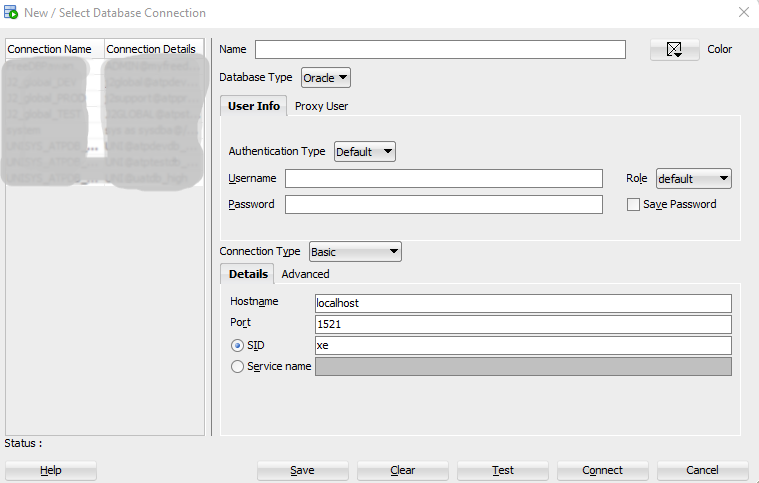Viewport: 759px width, 483px height.
Task: Open the Database Type dropdown
Action: [325, 77]
